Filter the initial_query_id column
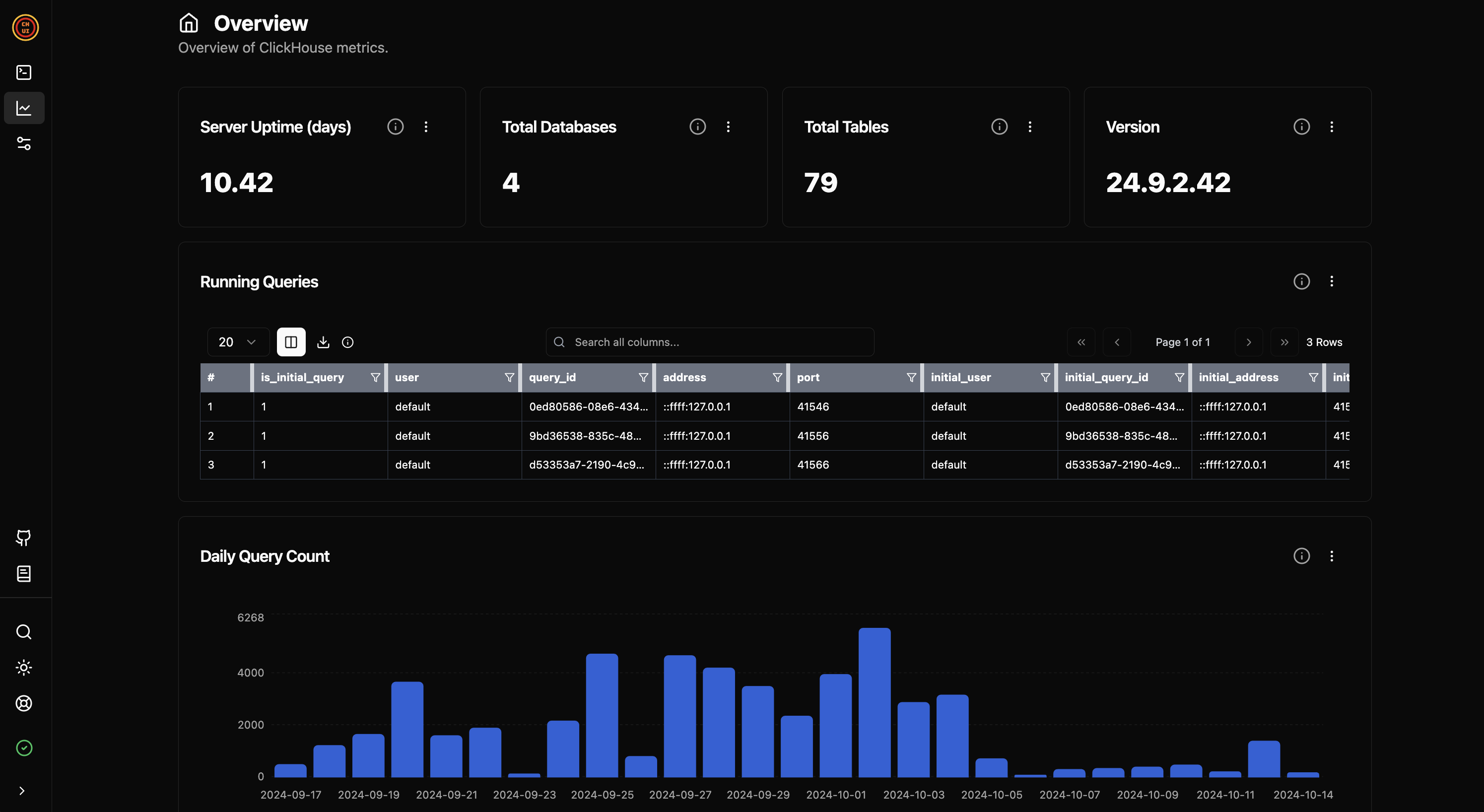The image size is (1484, 812). pyautogui.click(x=1179, y=378)
